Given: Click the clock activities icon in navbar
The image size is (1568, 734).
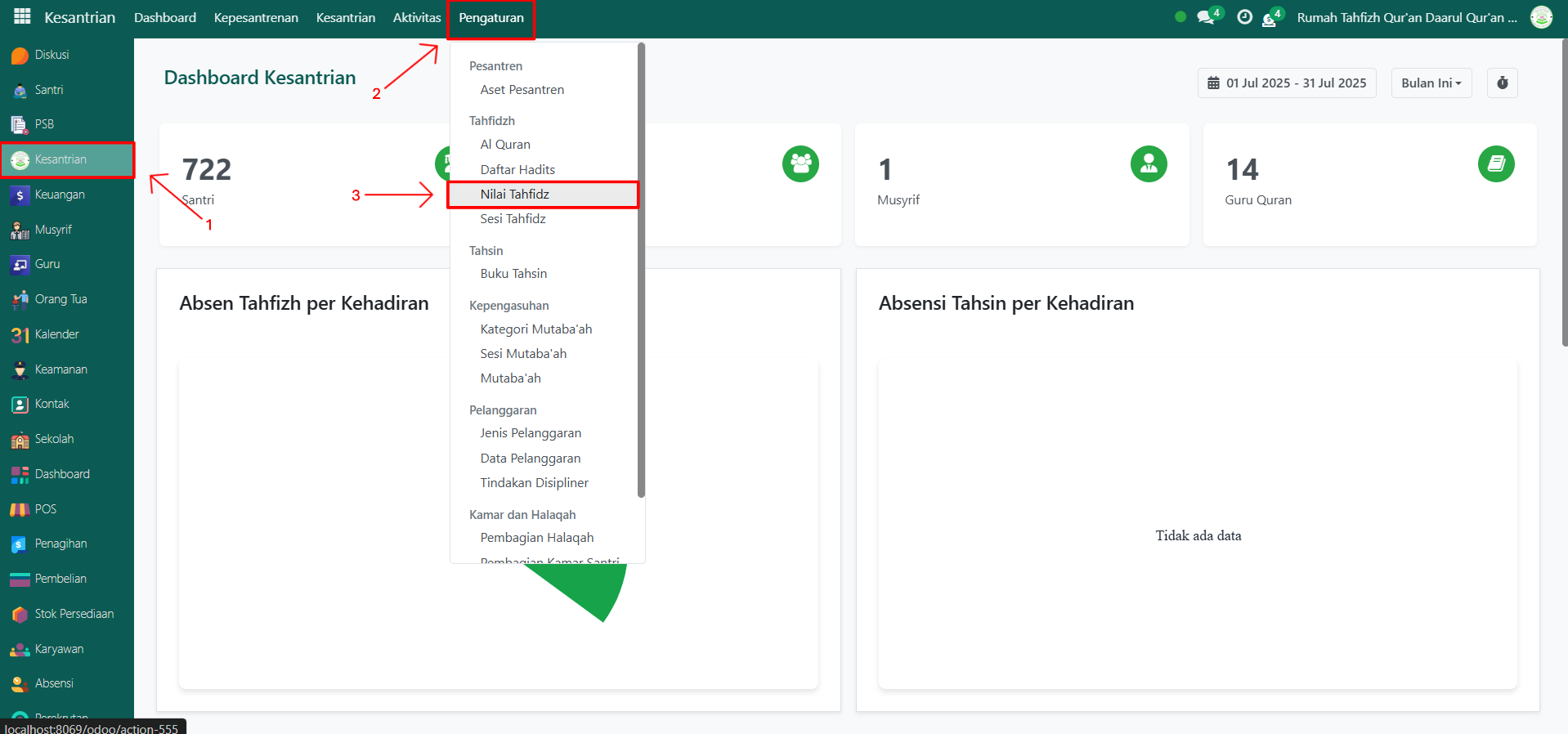Looking at the screenshot, I should (1244, 17).
